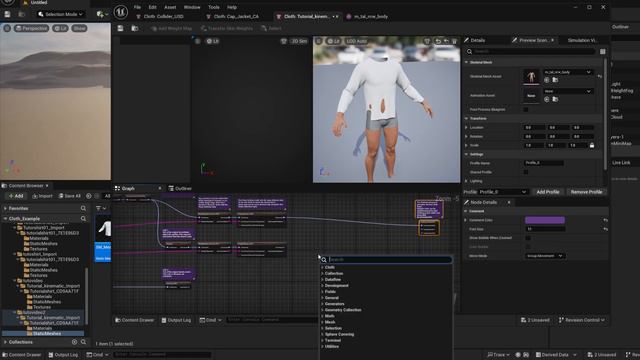Expand the Geometry Collection category
Viewport: 640px width, 360px height.
tap(322, 310)
